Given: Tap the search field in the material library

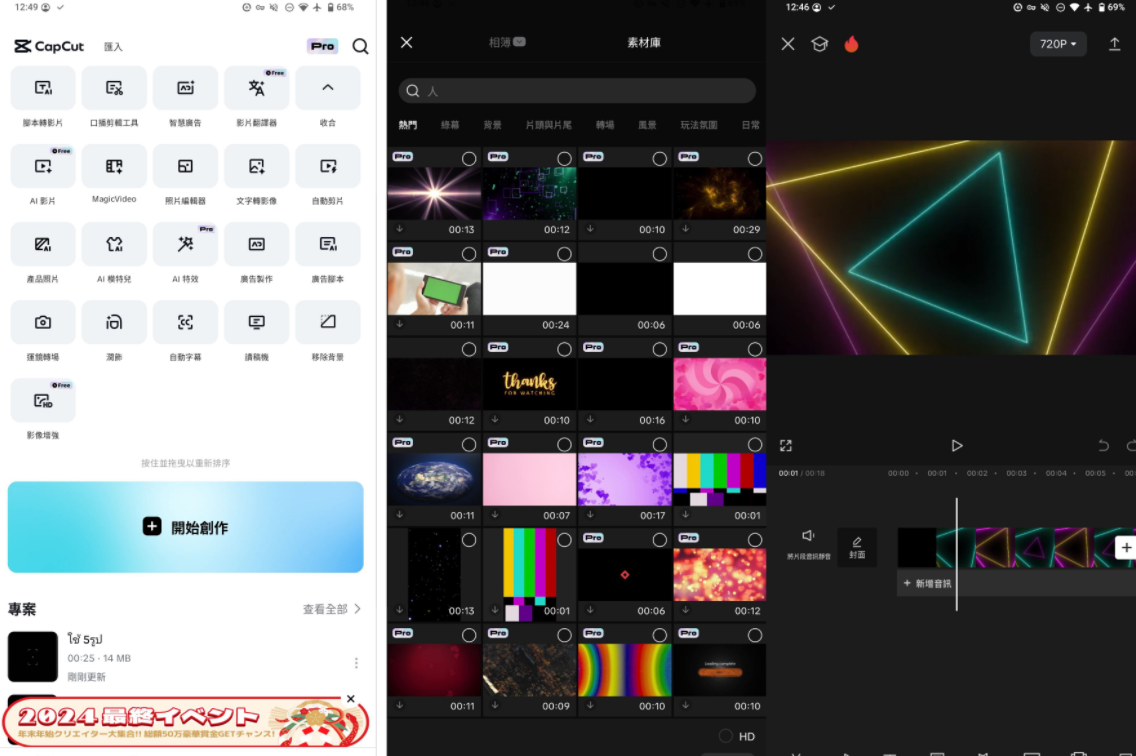Looking at the screenshot, I should point(576,90).
